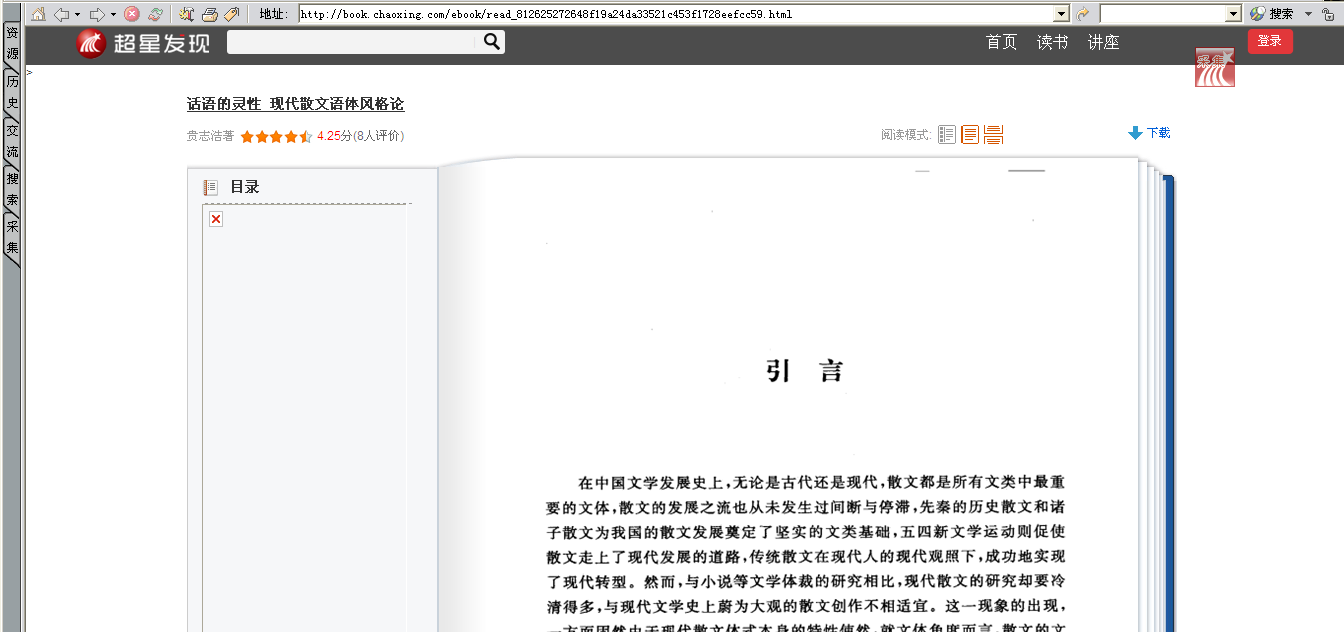Open the 读书 navigation menu item
Viewport: 1344px width, 632px height.
tap(1052, 42)
